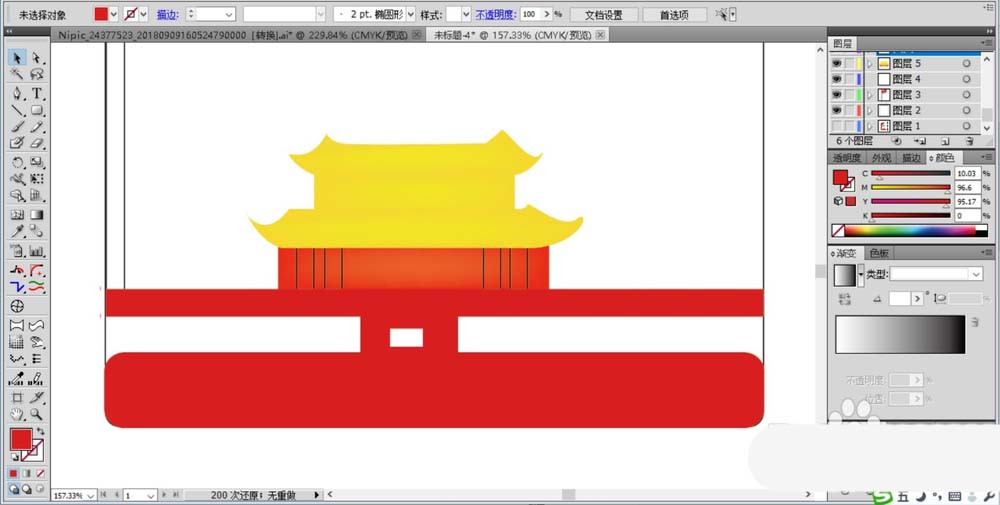Open the 样式 style dropdown
Screen dimensions: 1000x505
tap(466, 14)
